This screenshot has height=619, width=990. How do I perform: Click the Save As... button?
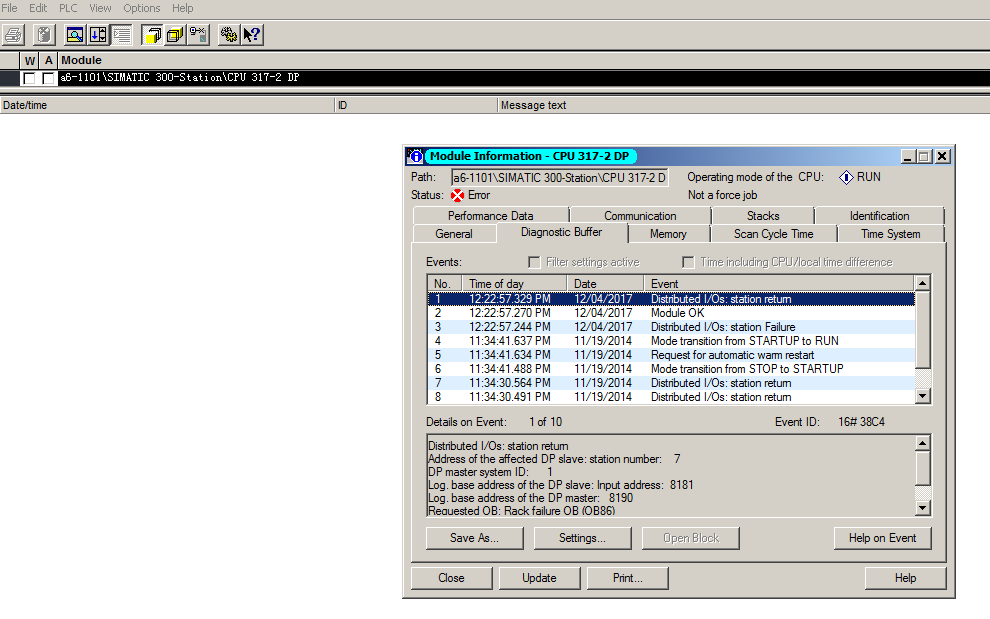tap(474, 538)
